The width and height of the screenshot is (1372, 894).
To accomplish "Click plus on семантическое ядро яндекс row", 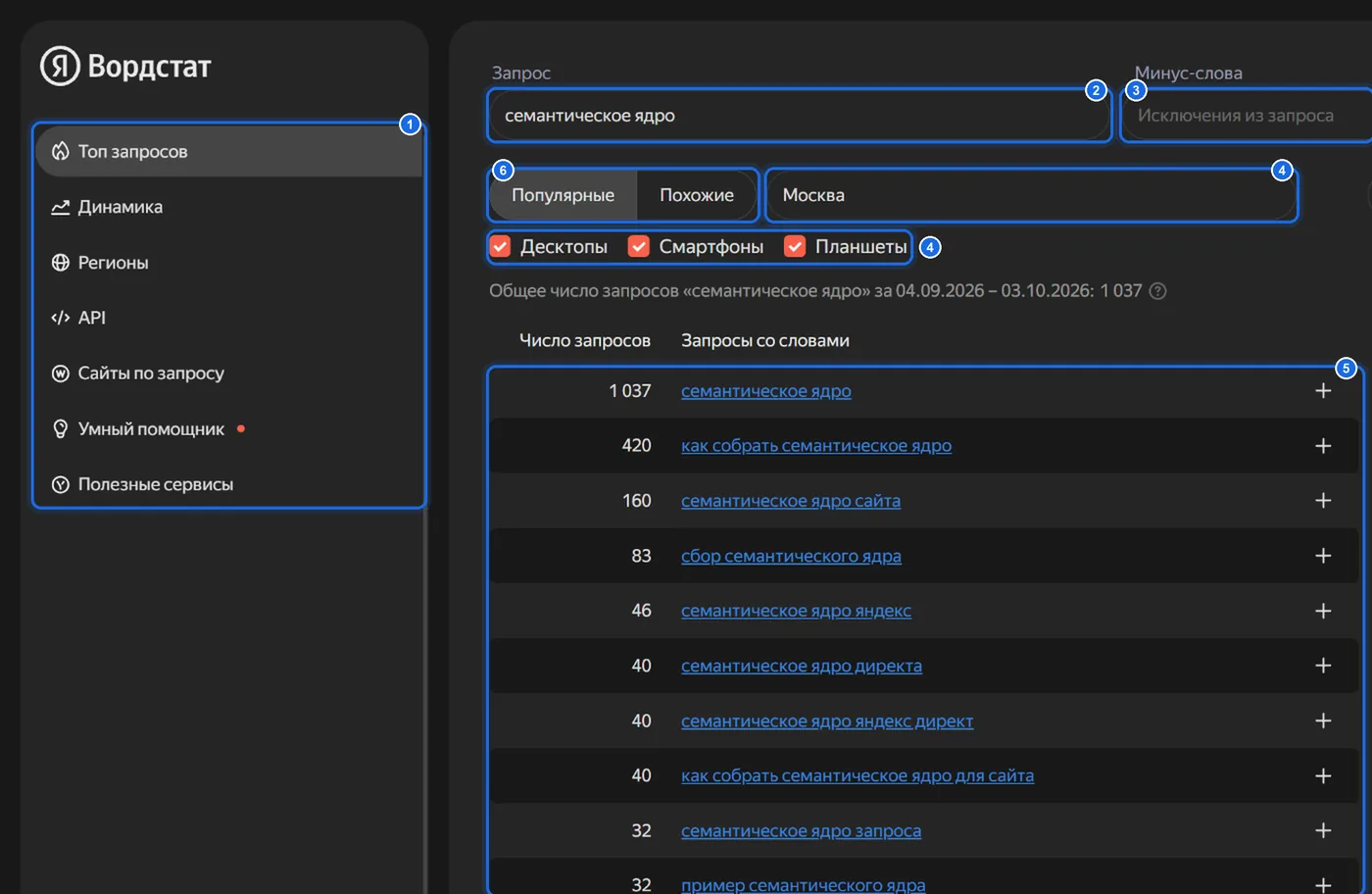I will click(x=1323, y=611).
